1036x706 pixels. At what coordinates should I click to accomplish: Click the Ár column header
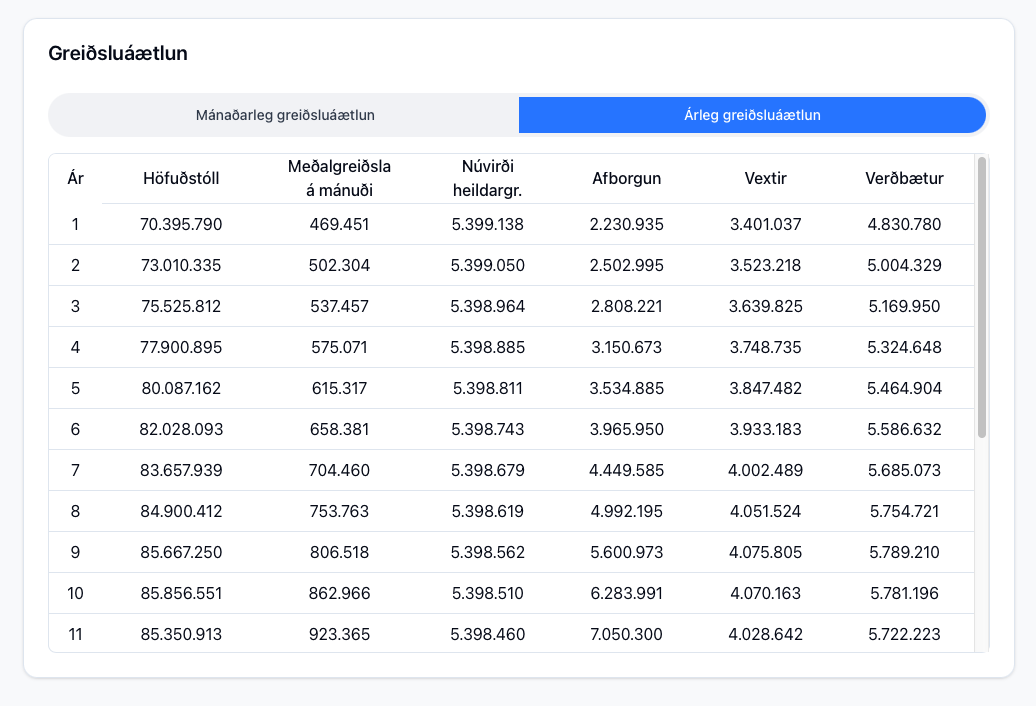coord(75,179)
